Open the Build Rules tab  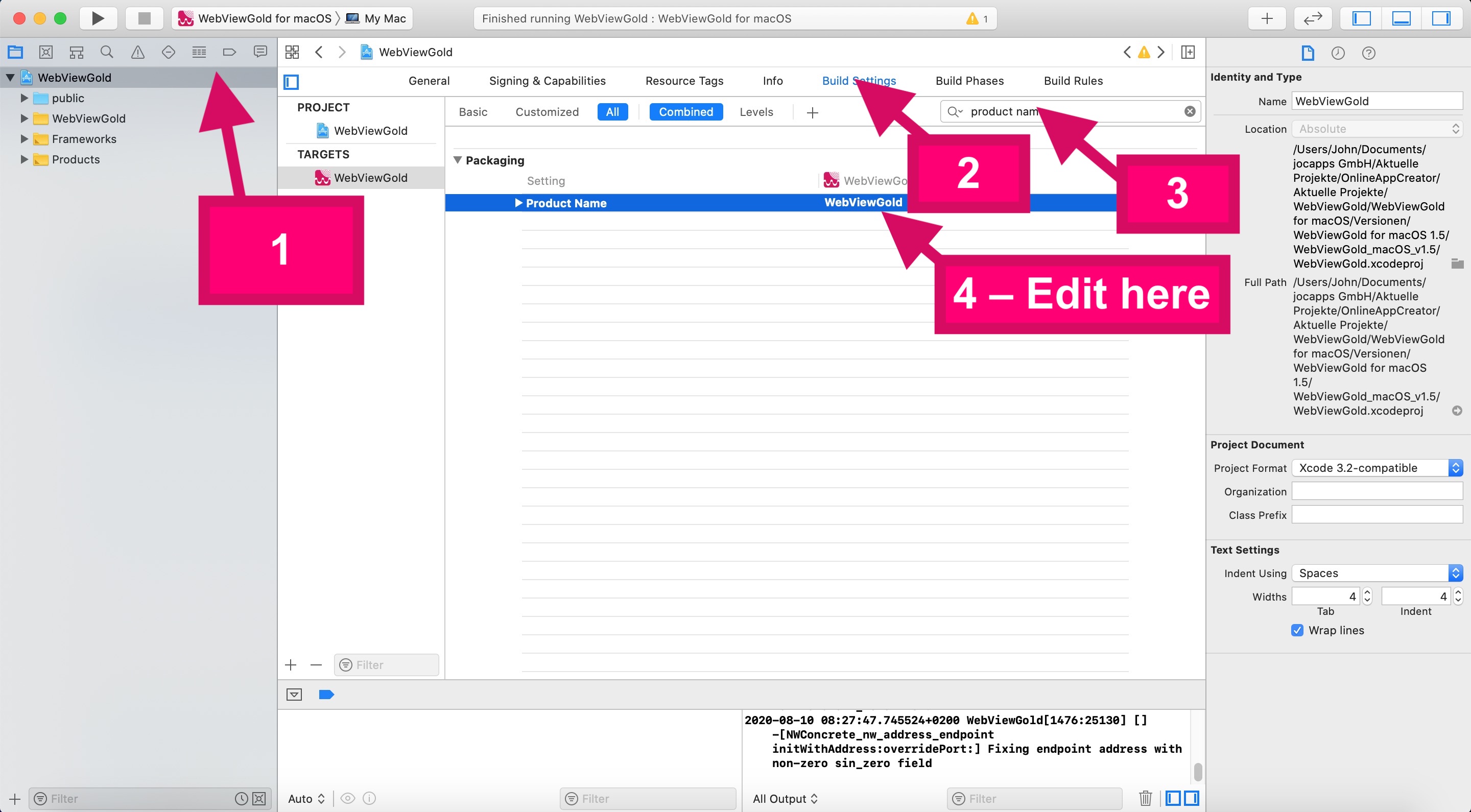[1073, 81]
